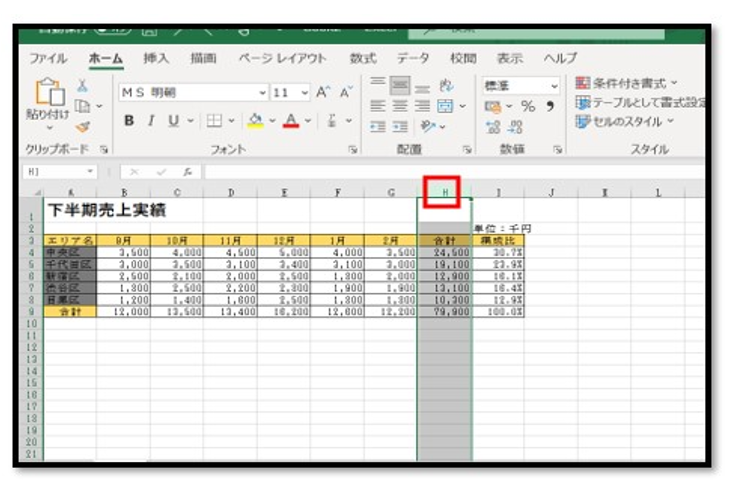This screenshot has width=731, height=481.
Task: Open the font color dropdown arrow
Action: click(308, 121)
